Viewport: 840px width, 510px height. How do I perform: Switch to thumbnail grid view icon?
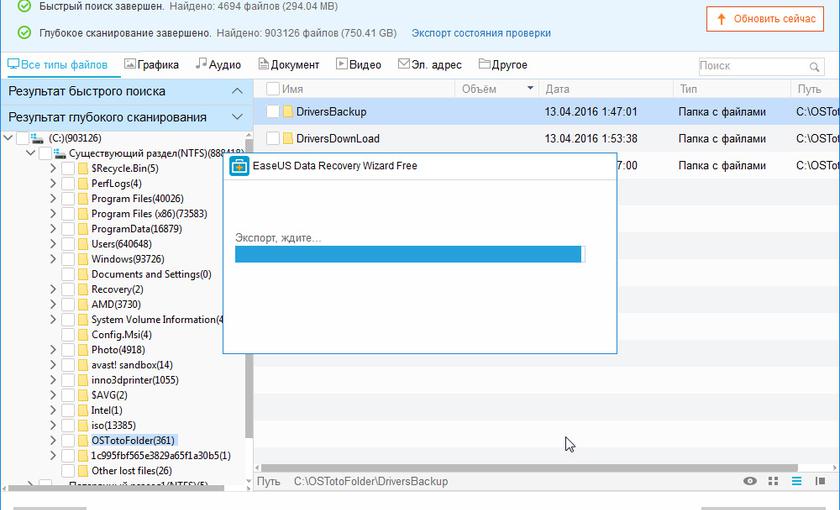pyautogui.click(x=773, y=481)
